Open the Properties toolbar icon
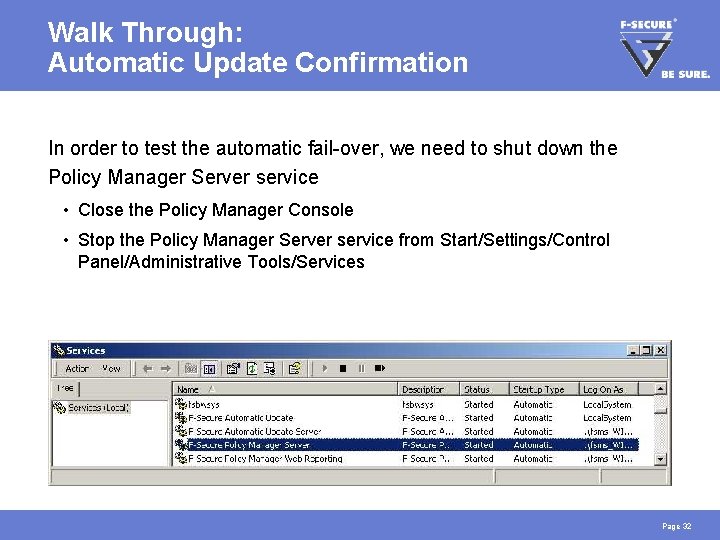This screenshot has height=540, width=720. click(x=233, y=368)
